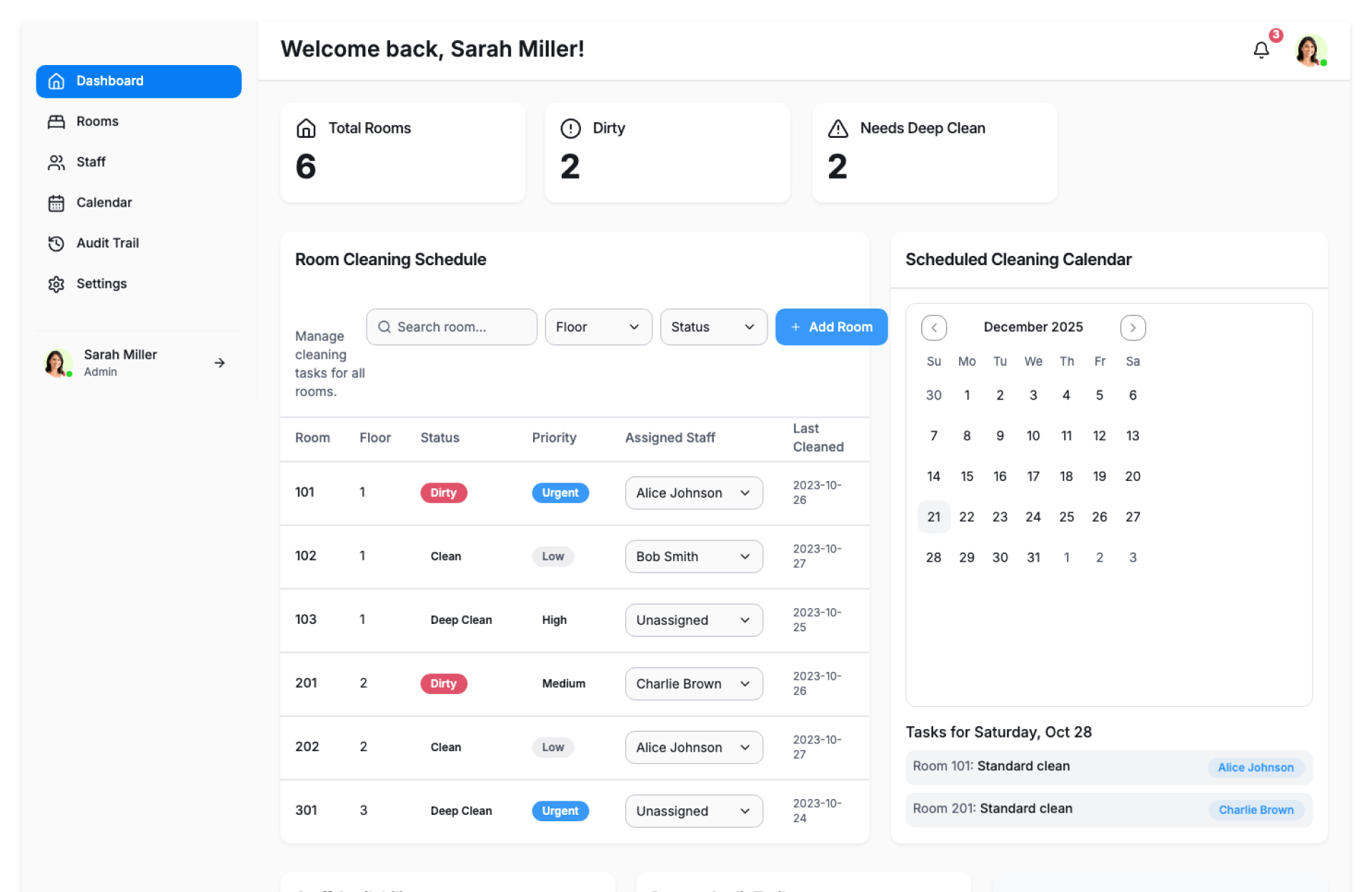Click the Add Room button
Image resolution: width=1372 pixels, height=892 pixels.
point(830,327)
